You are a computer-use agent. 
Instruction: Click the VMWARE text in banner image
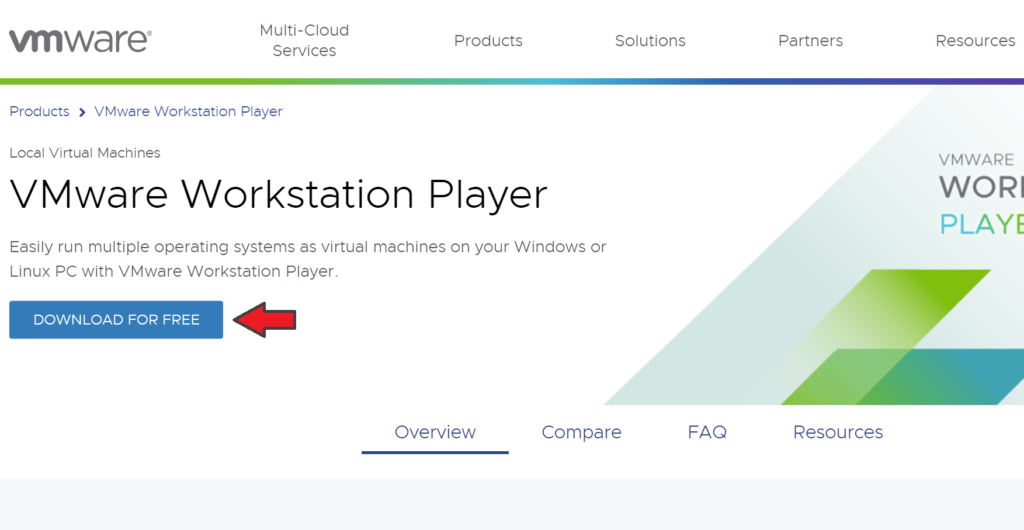(x=976, y=160)
